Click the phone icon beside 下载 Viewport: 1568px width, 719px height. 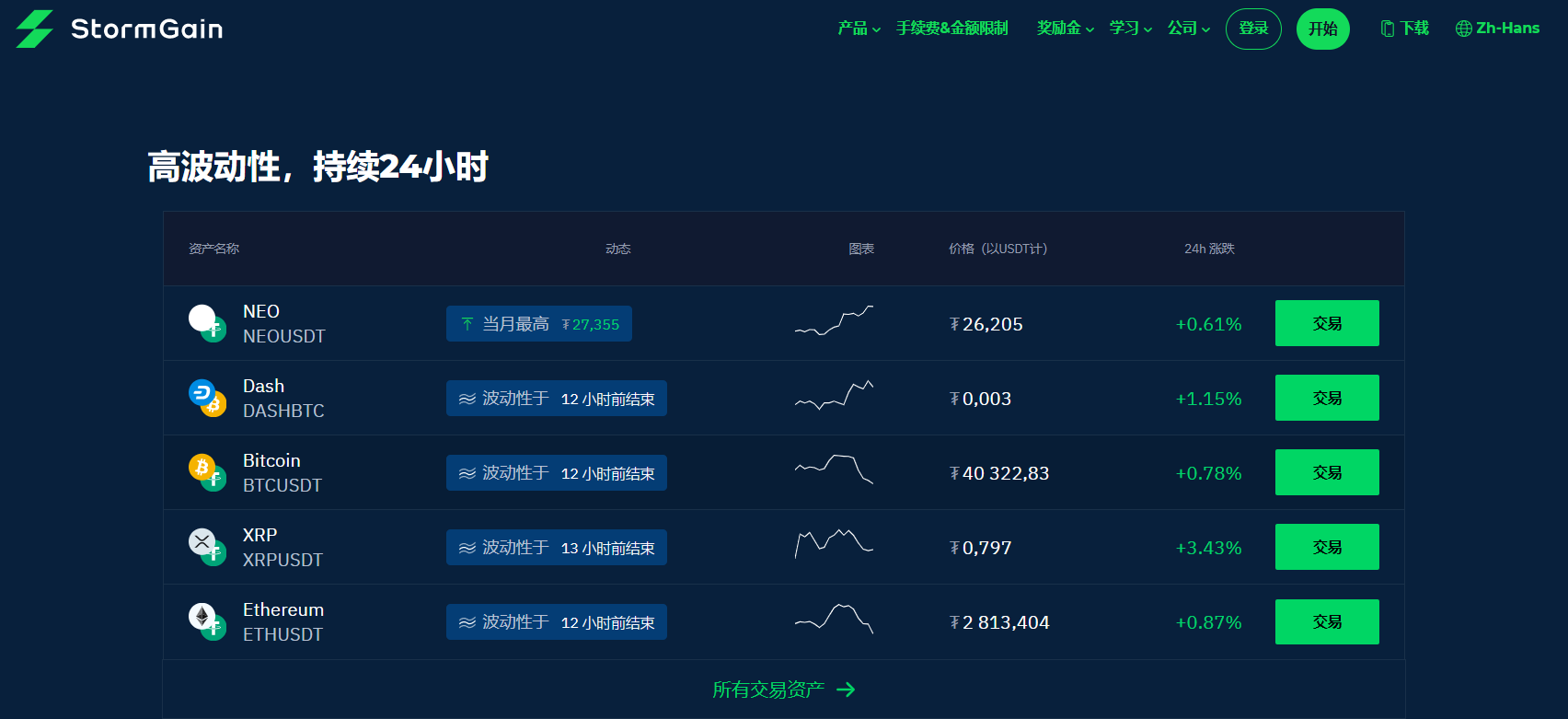coord(1388,29)
